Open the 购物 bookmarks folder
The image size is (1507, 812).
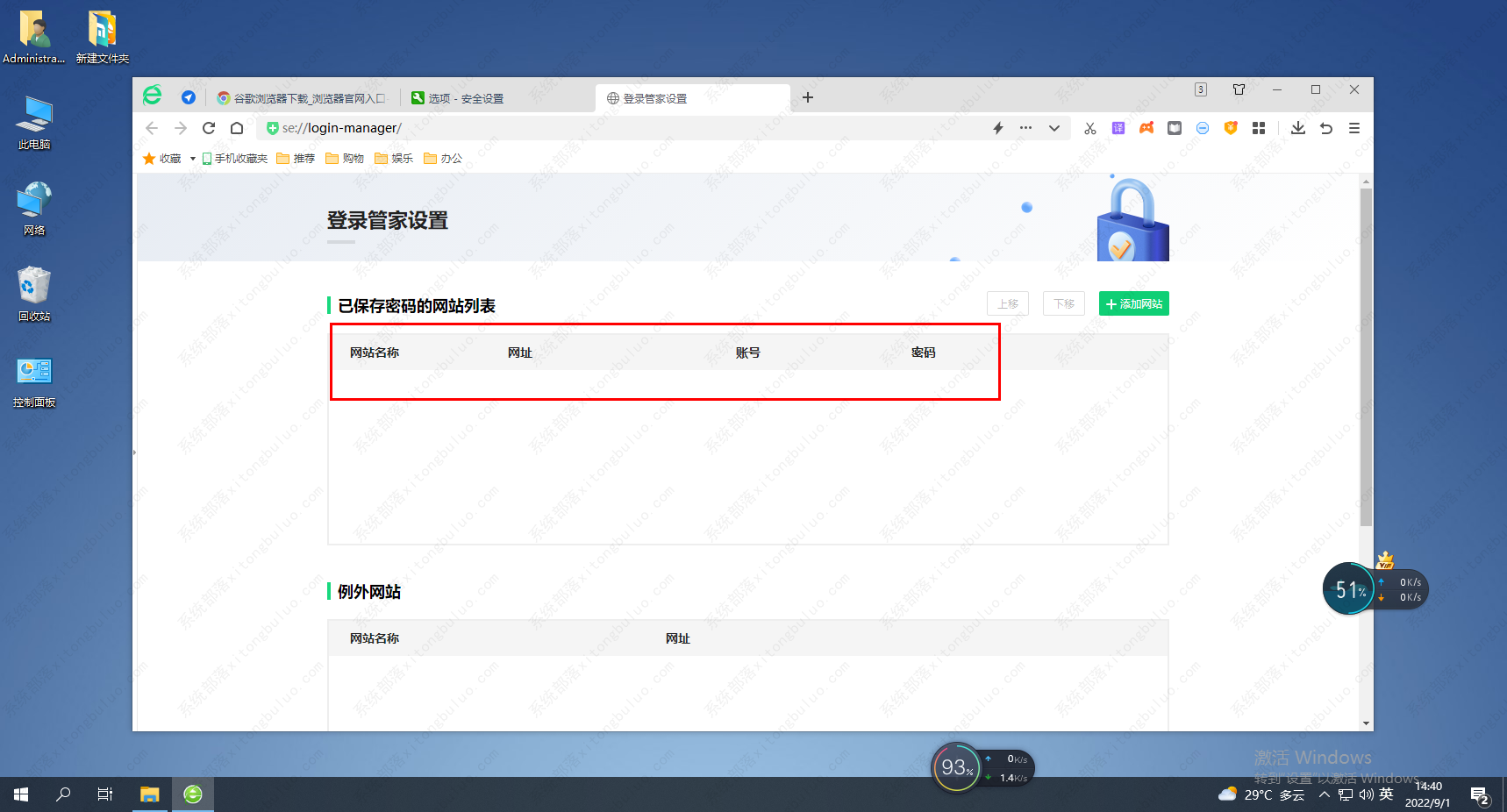[345, 159]
